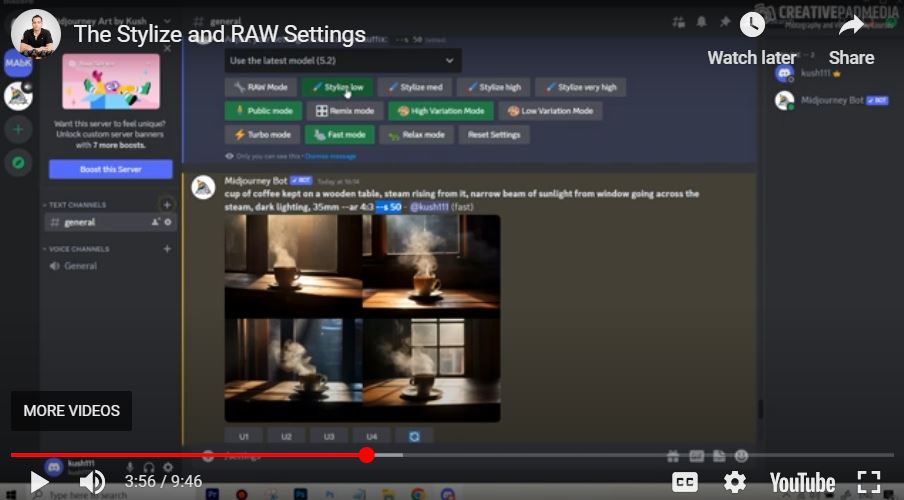Image resolution: width=904 pixels, height=500 pixels.
Task: Click the re-roll refresh icon button
Action: point(415,437)
